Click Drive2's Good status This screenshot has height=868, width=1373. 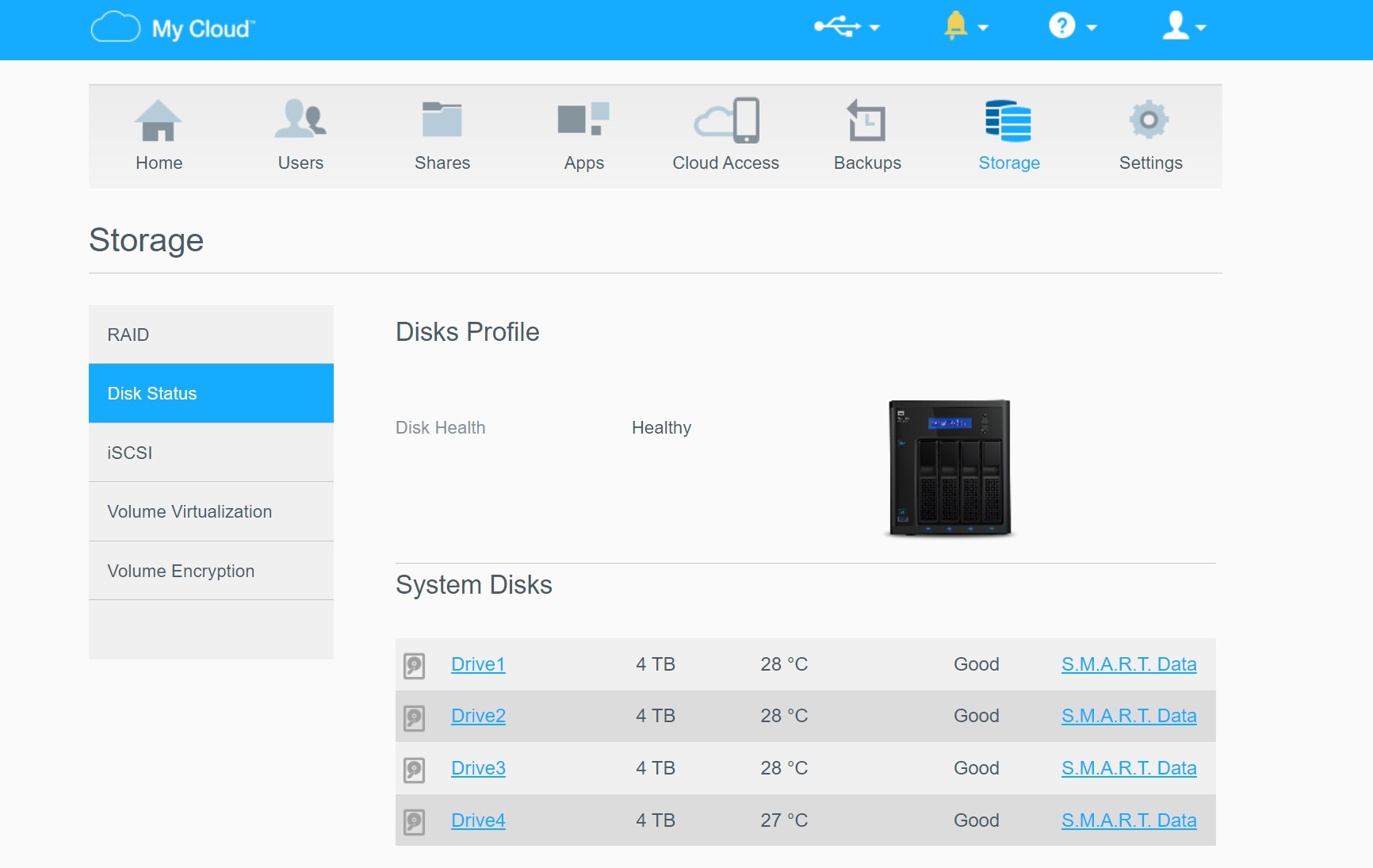pos(976,716)
